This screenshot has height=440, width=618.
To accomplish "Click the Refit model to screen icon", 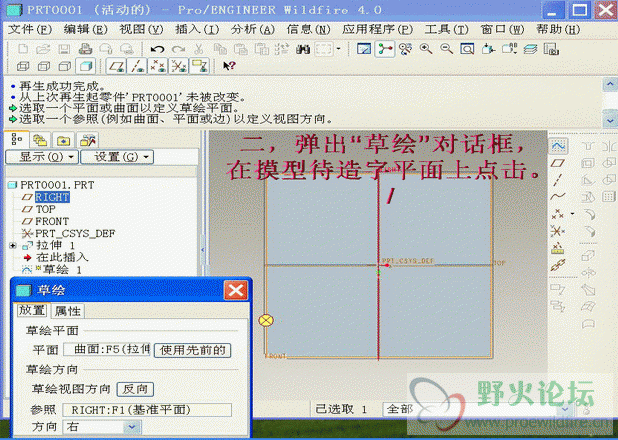I will pos(467,49).
